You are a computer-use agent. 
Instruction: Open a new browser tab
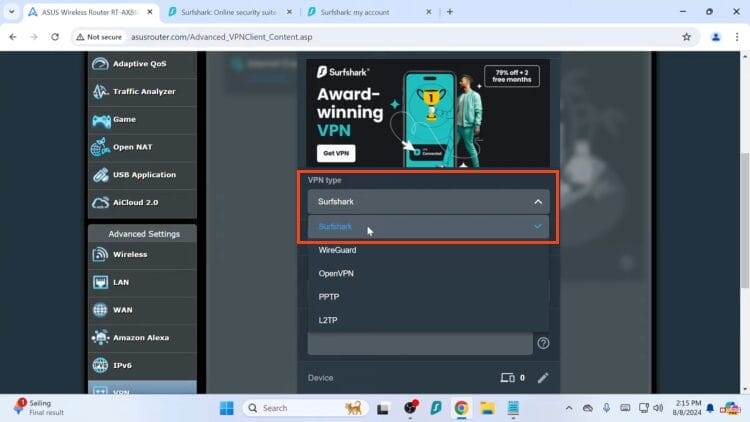coord(450,12)
